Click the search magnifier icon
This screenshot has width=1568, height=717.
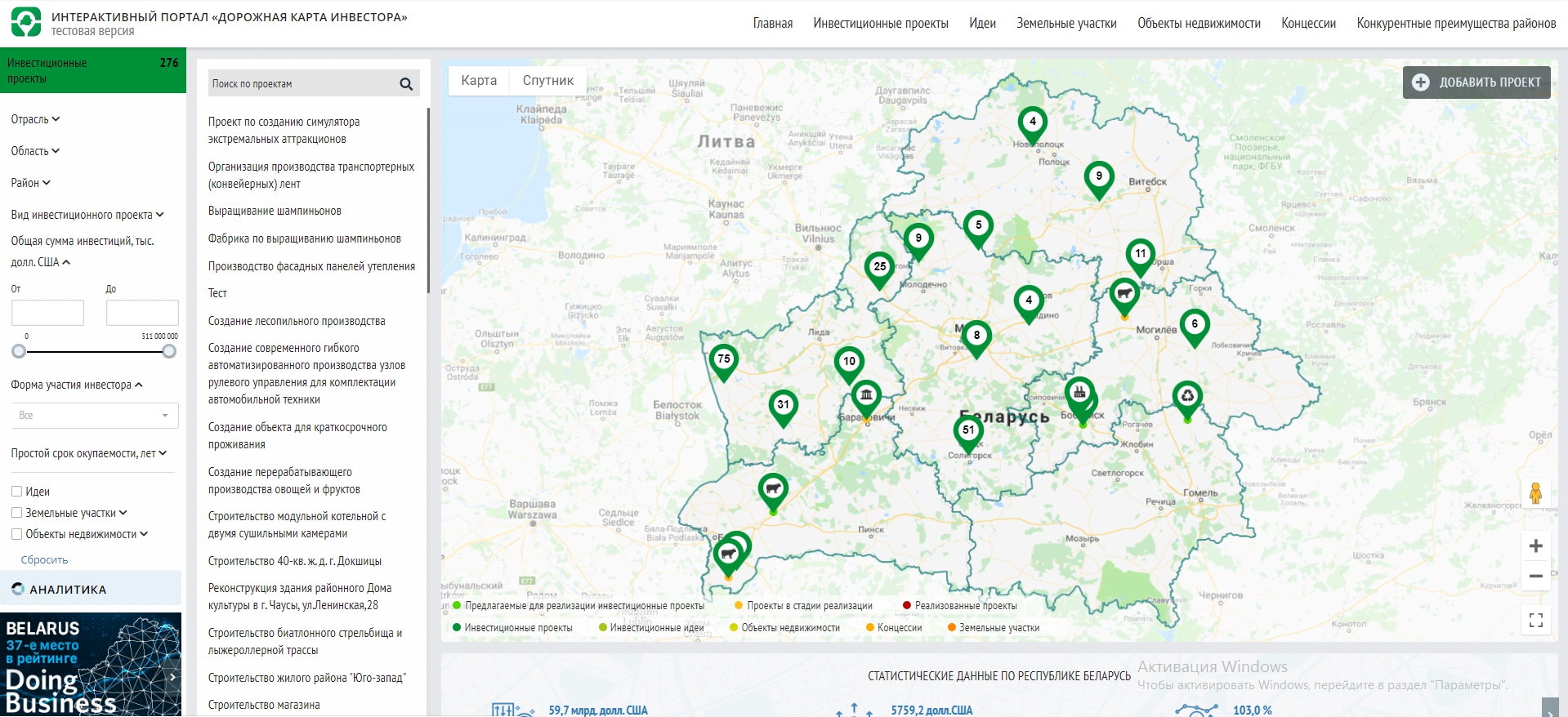click(x=406, y=83)
